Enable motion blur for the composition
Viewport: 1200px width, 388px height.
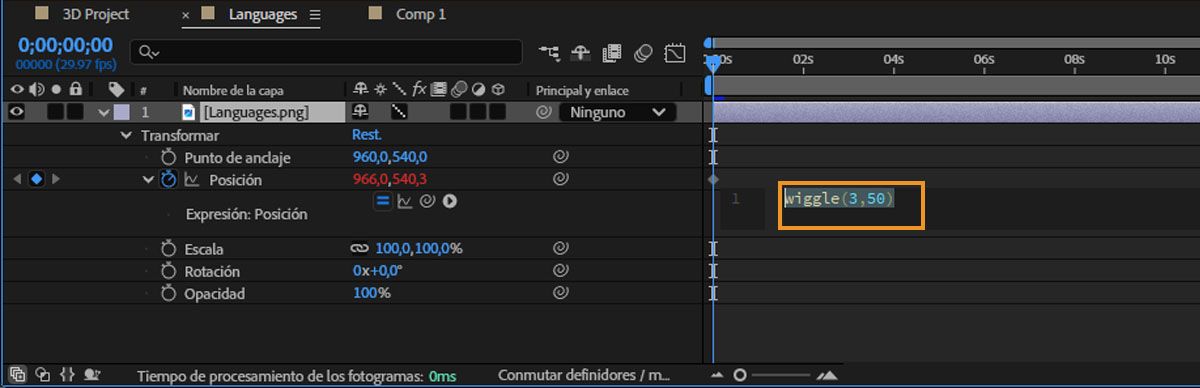[x=644, y=52]
